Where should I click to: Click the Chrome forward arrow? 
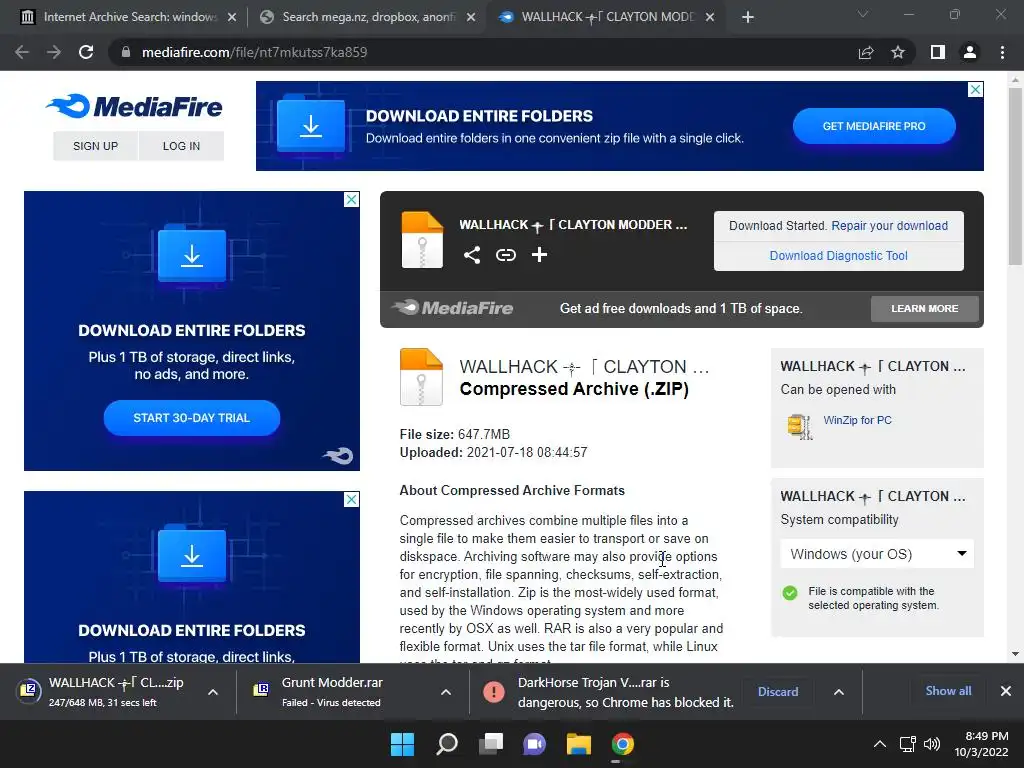(54, 52)
